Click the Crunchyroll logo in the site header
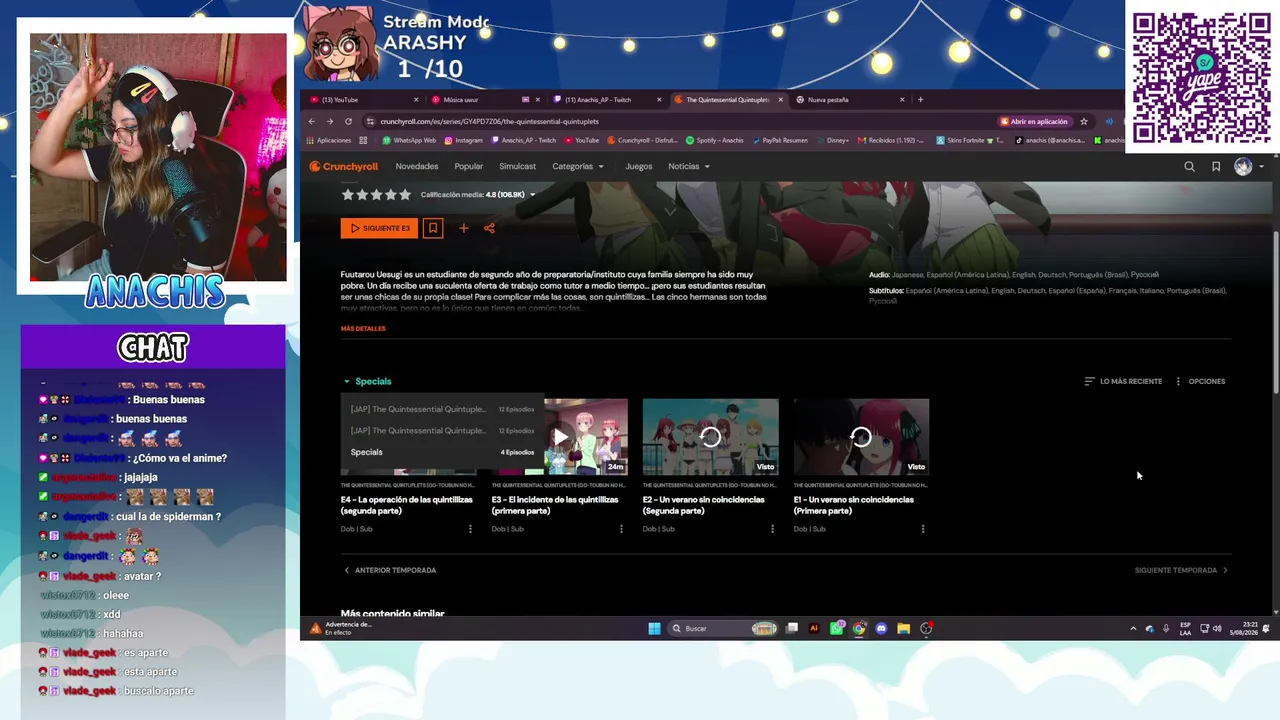This screenshot has height=720, width=1280. click(344, 167)
